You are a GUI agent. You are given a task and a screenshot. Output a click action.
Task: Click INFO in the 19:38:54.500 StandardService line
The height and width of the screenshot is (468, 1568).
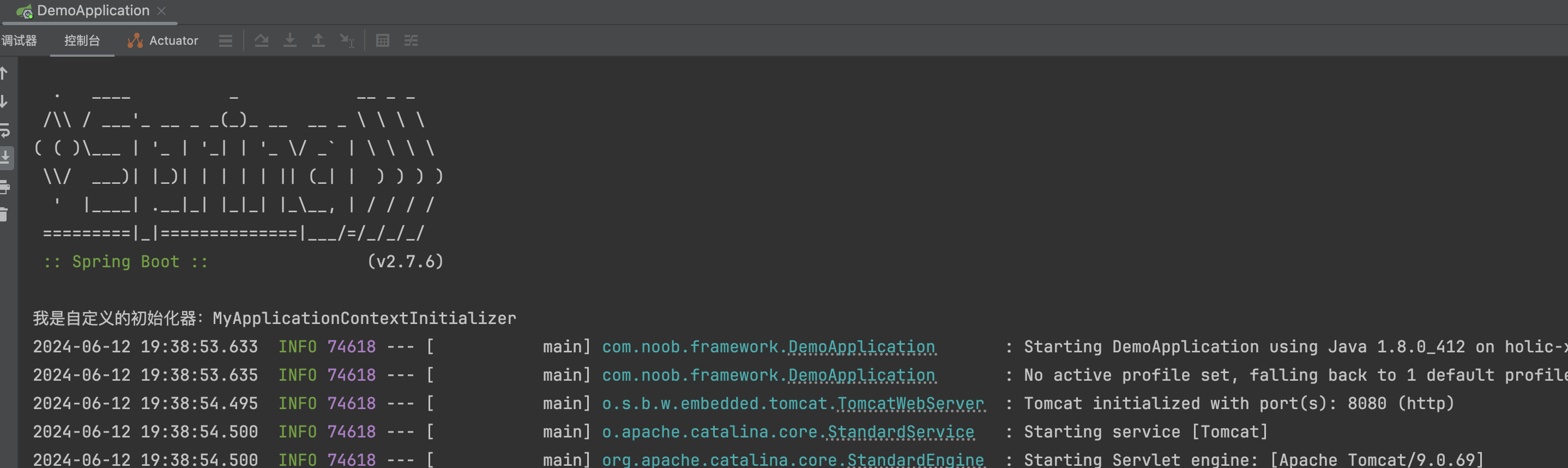pos(298,432)
